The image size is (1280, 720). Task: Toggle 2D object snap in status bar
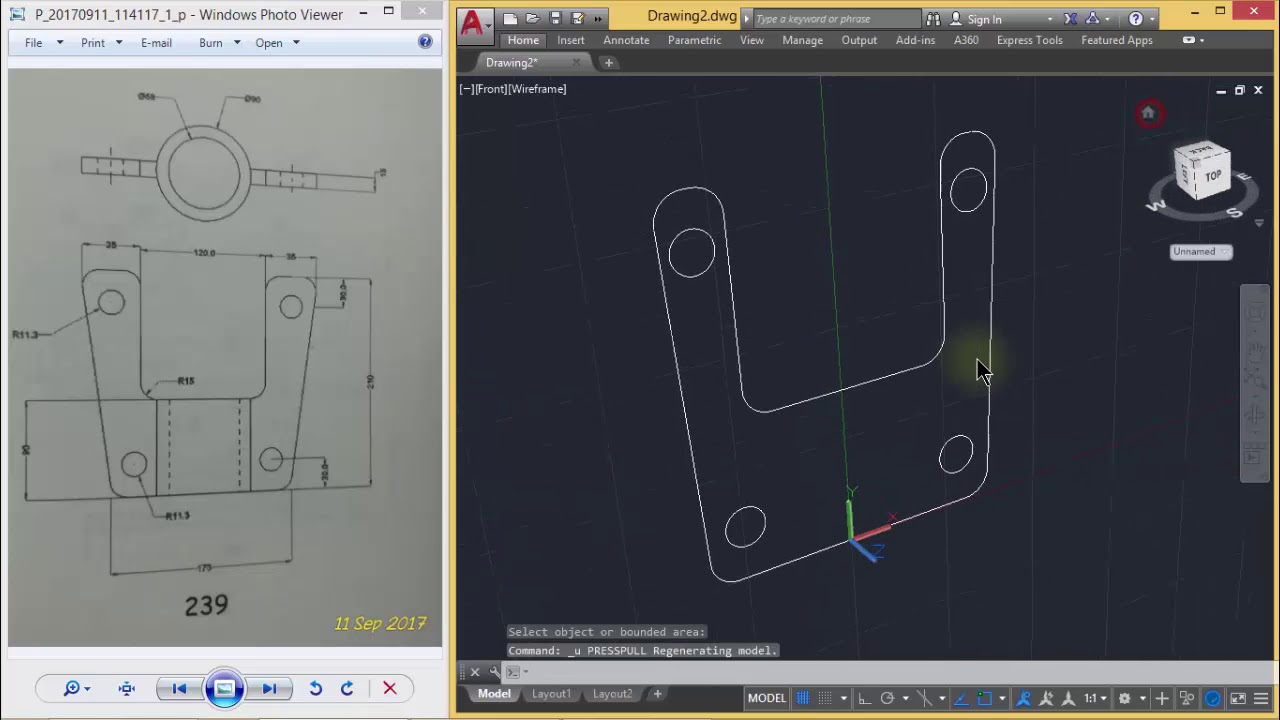coord(985,698)
